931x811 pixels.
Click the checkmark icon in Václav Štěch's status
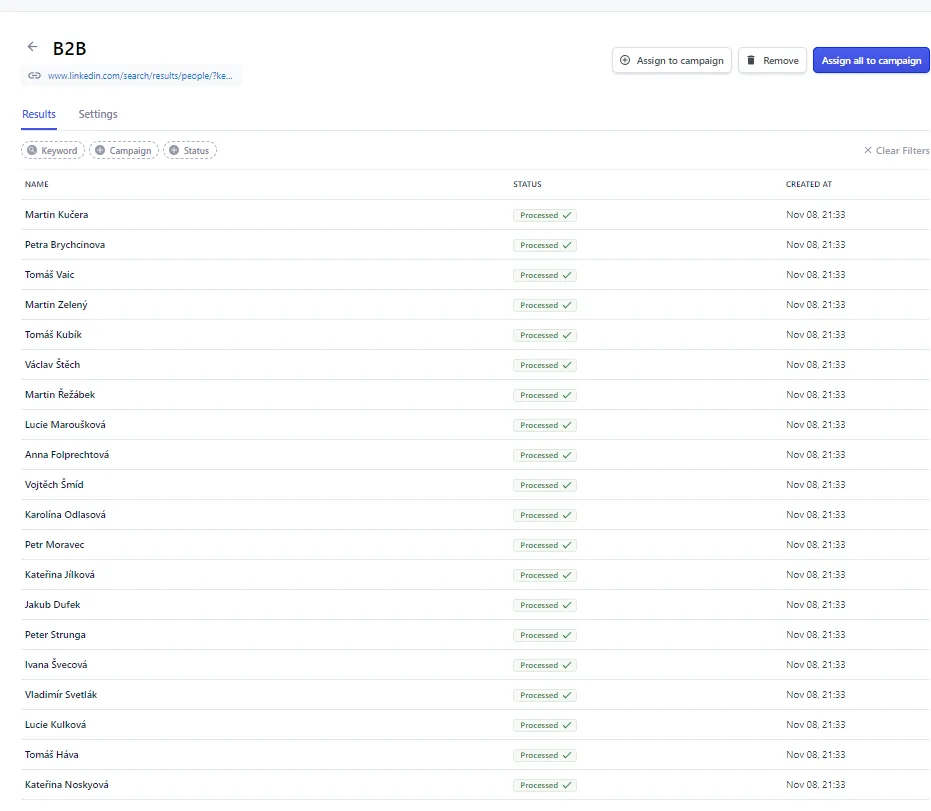pyautogui.click(x=567, y=365)
